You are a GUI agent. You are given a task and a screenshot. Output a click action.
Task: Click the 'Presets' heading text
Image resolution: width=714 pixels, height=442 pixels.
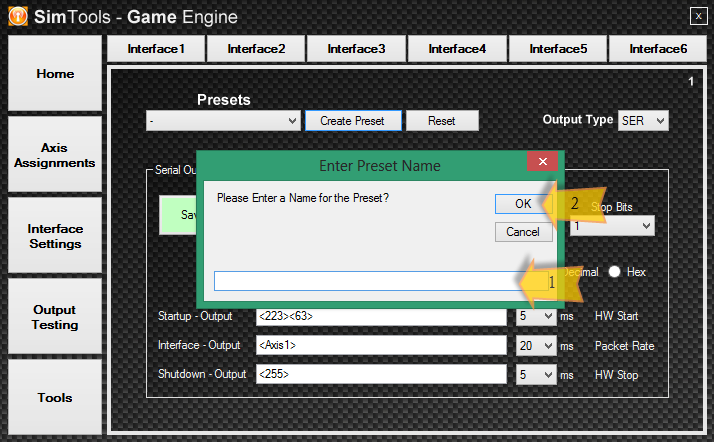click(x=224, y=100)
